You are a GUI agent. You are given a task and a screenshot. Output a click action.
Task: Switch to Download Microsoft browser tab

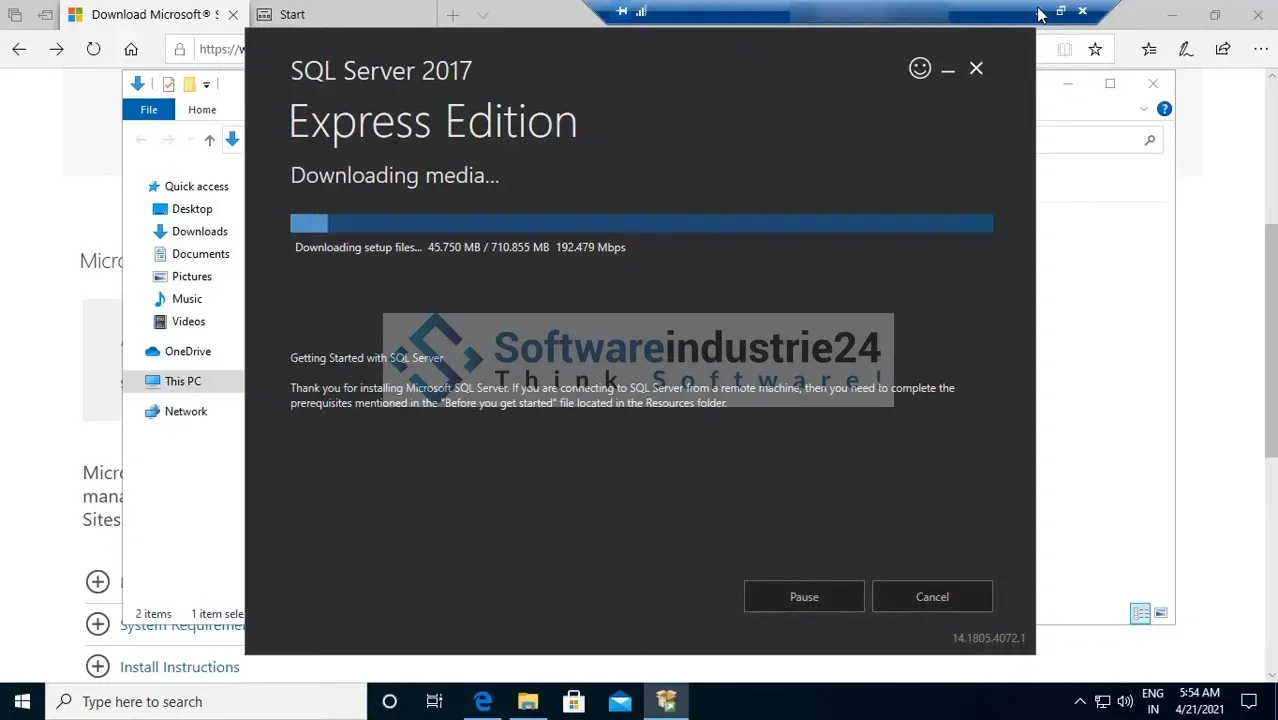154,14
